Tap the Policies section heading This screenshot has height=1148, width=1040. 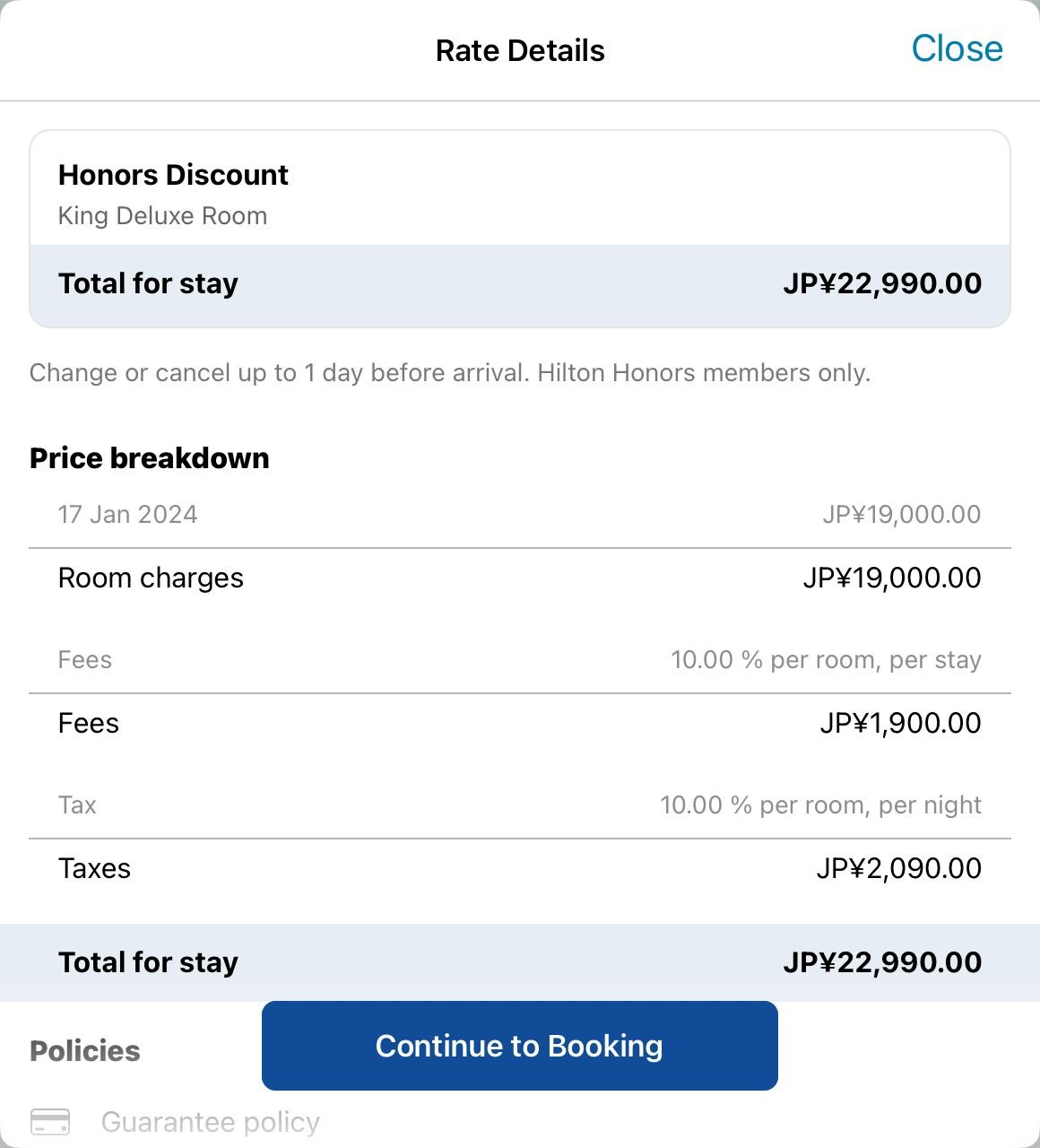85,1051
